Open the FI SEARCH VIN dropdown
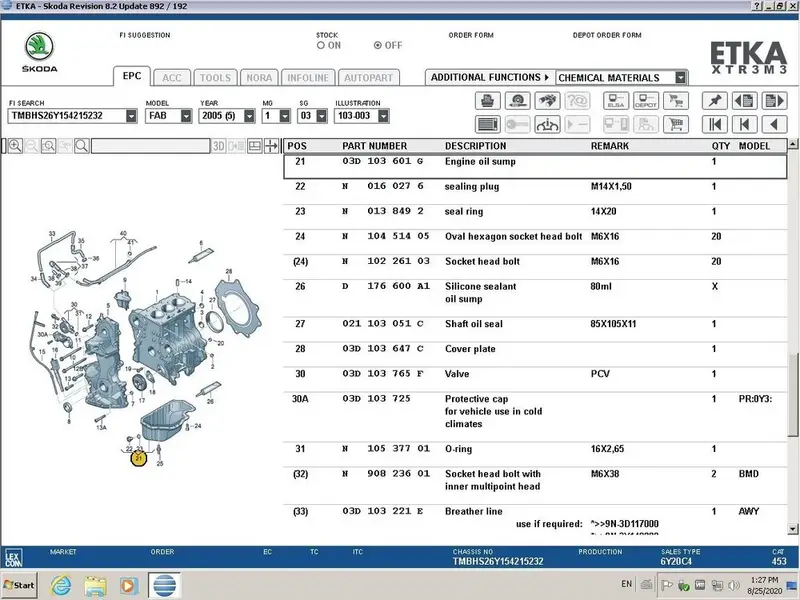800x600 pixels. point(131,116)
